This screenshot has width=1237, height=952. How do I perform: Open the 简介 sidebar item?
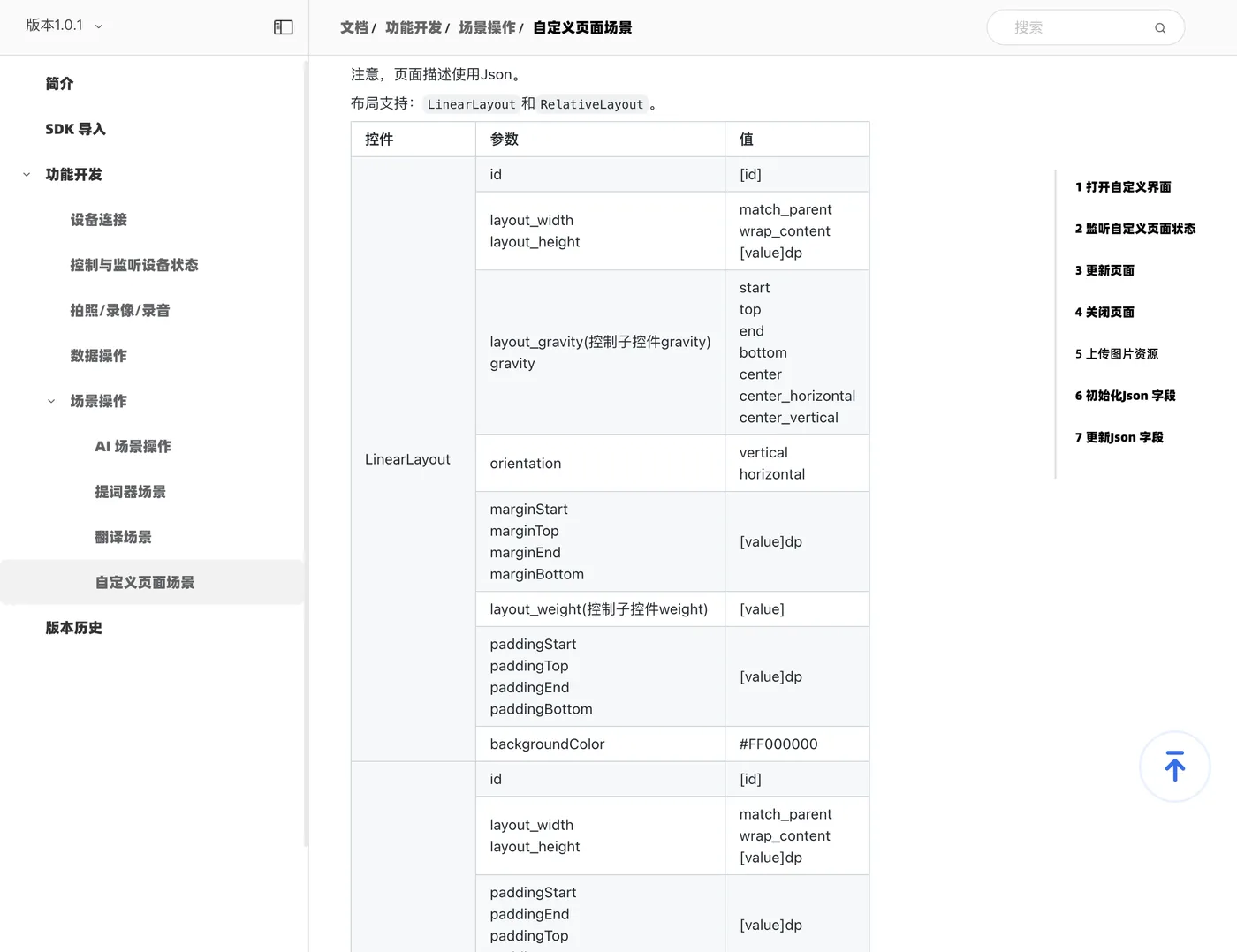[60, 84]
